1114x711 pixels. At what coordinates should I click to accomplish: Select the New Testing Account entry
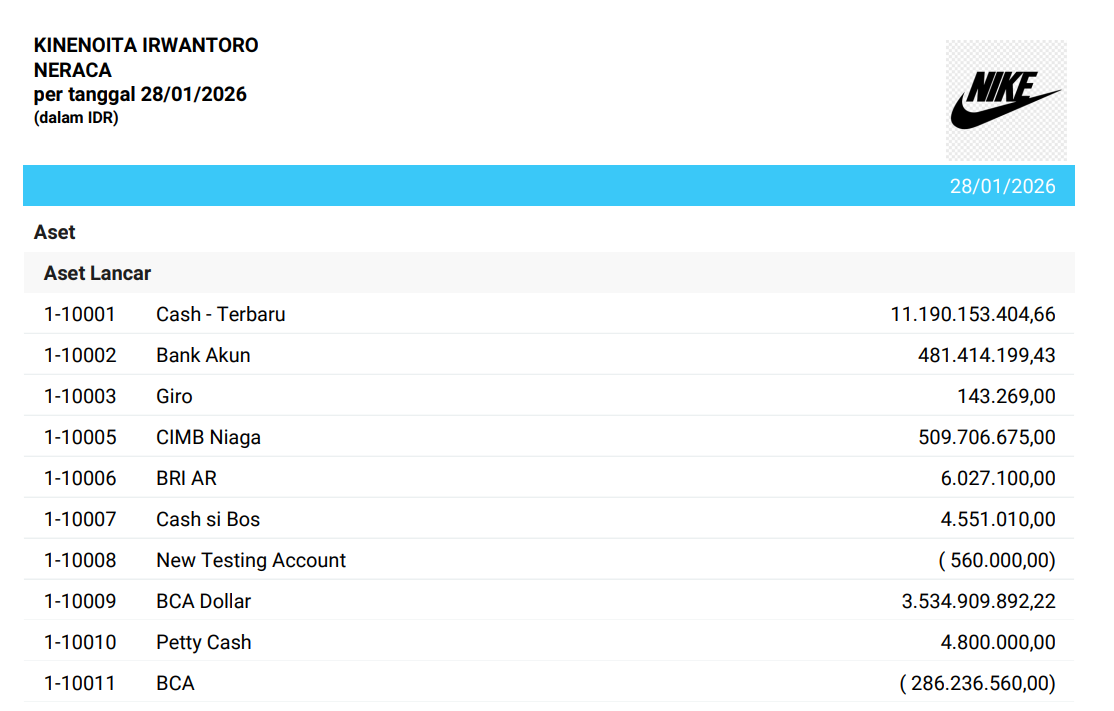click(x=251, y=560)
